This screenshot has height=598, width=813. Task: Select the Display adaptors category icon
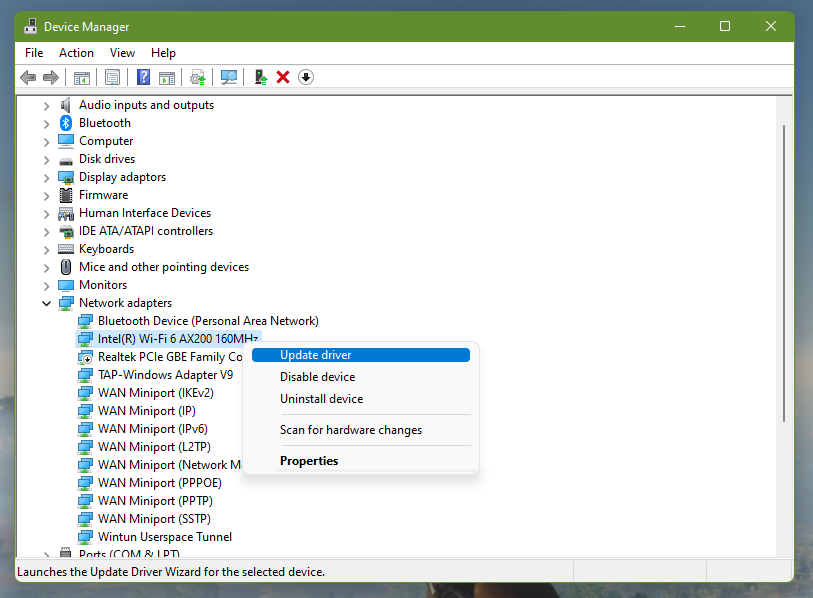[66, 177]
